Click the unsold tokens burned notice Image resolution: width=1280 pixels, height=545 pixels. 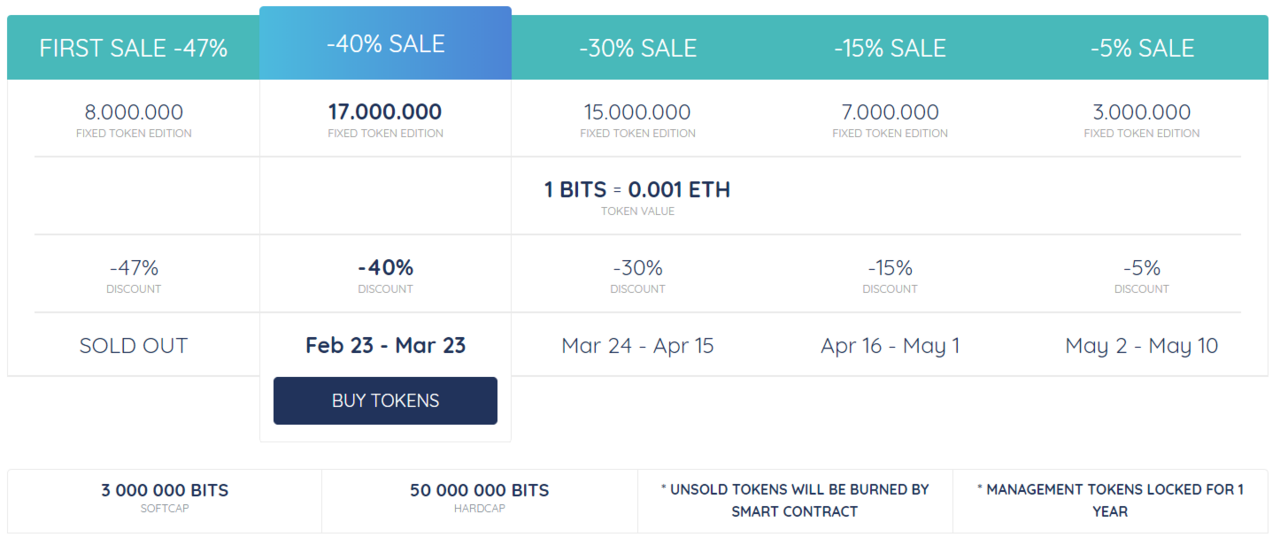click(x=795, y=500)
